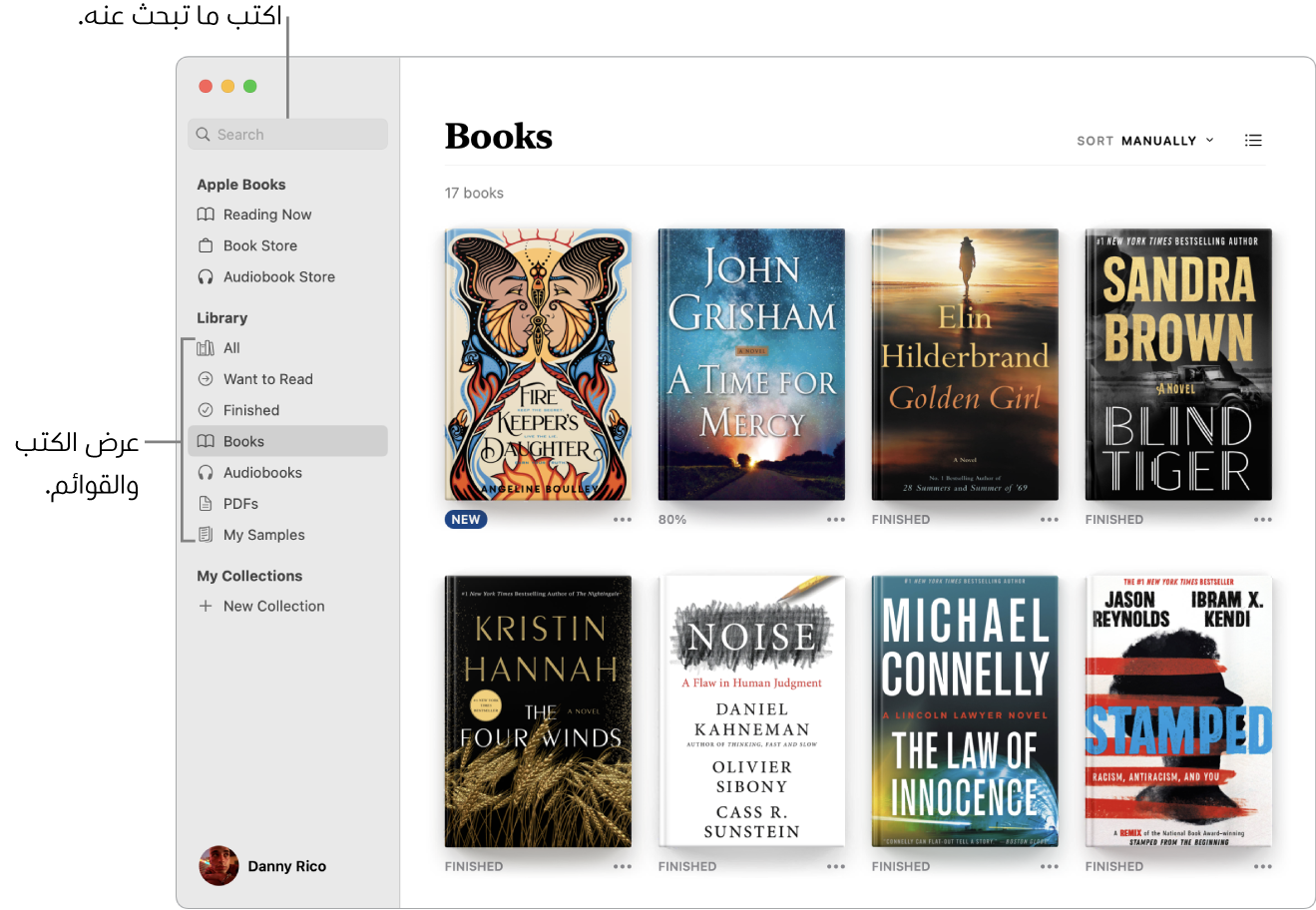Click the headphones icon beside Audiobook Store
This screenshot has width=1316, height=910.
pyautogui.click(x=206, y=277)
